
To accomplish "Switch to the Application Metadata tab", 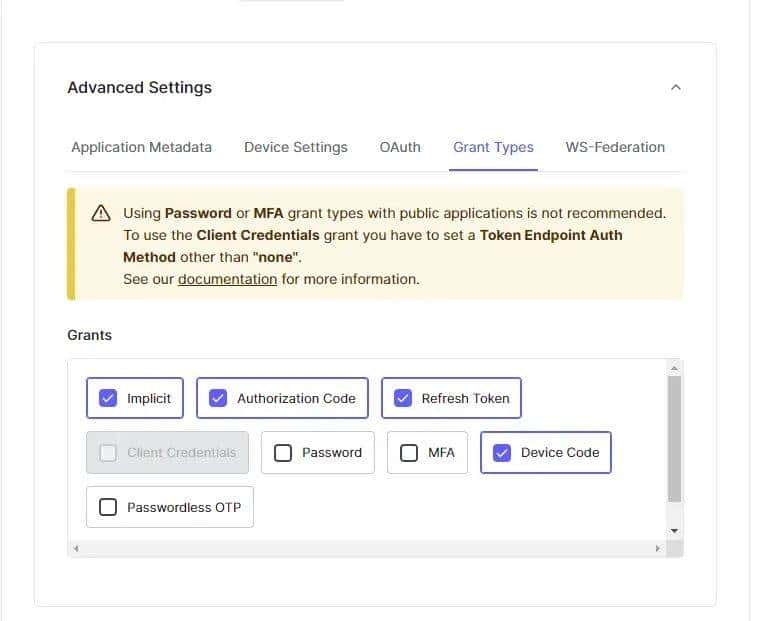I will [x=141, y=147].
